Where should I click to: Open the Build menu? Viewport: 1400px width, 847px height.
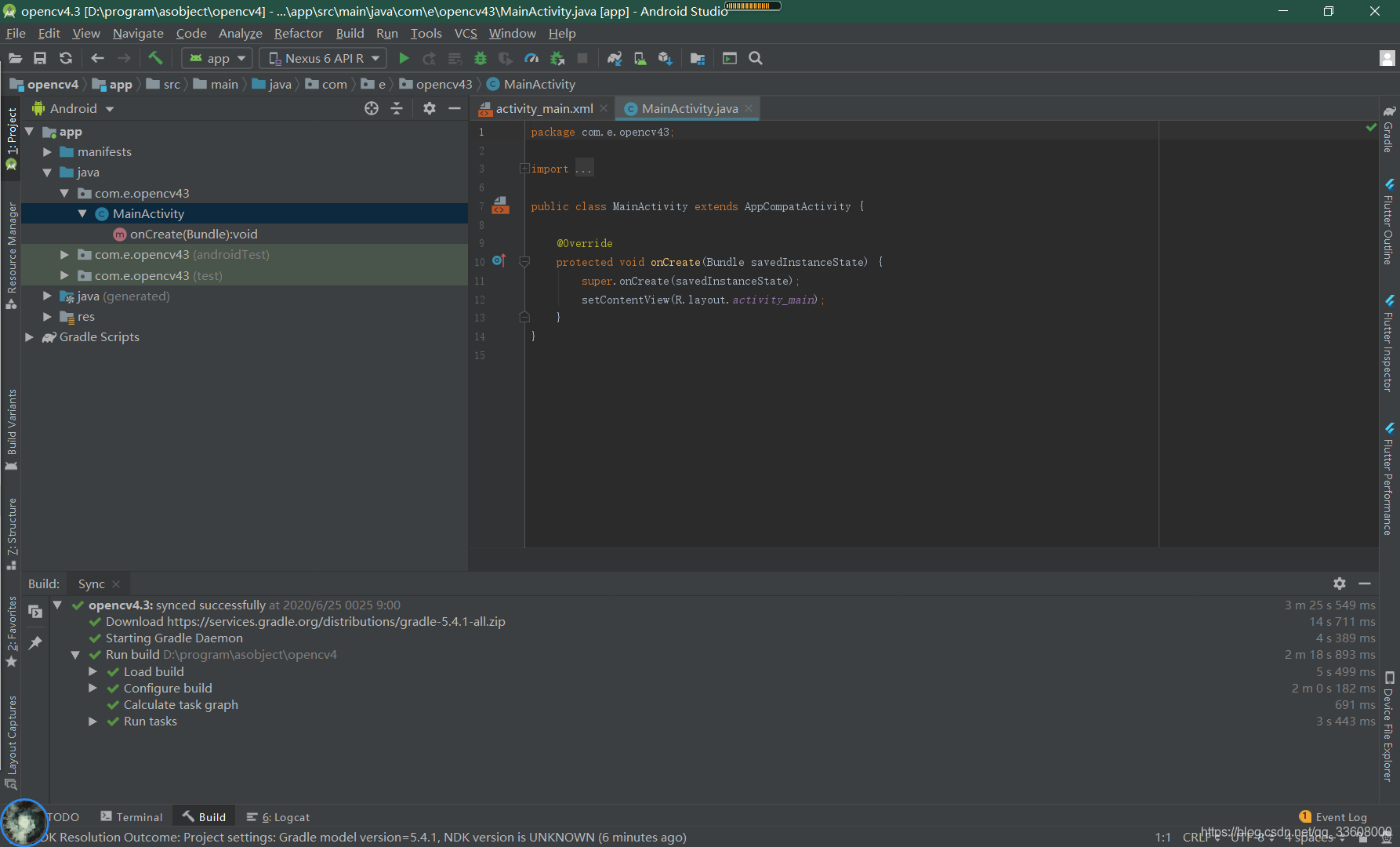click(x=350, y=33)
